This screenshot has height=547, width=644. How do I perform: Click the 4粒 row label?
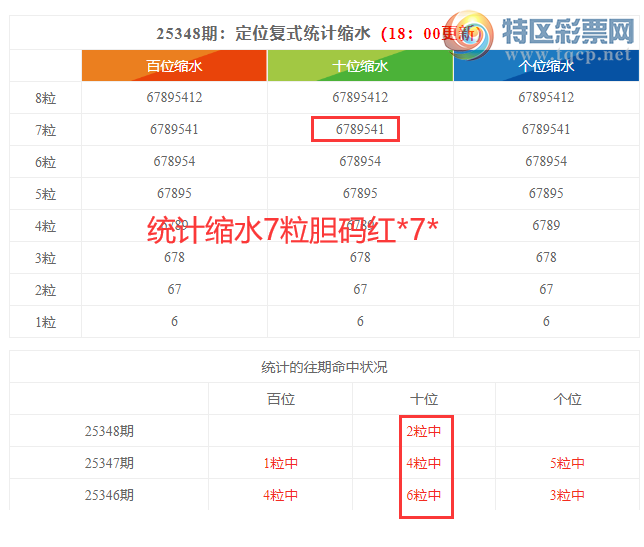[x=45, y=226]
